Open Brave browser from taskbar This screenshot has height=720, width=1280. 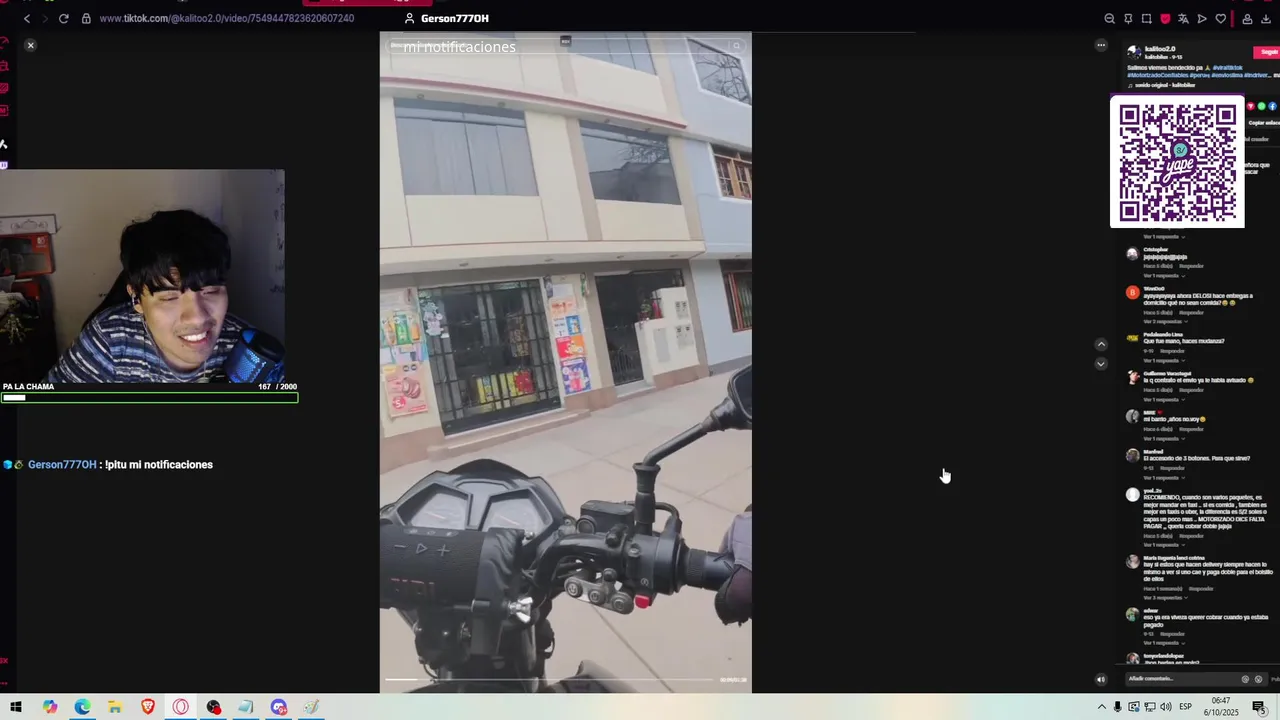click(x=148, y=707)
